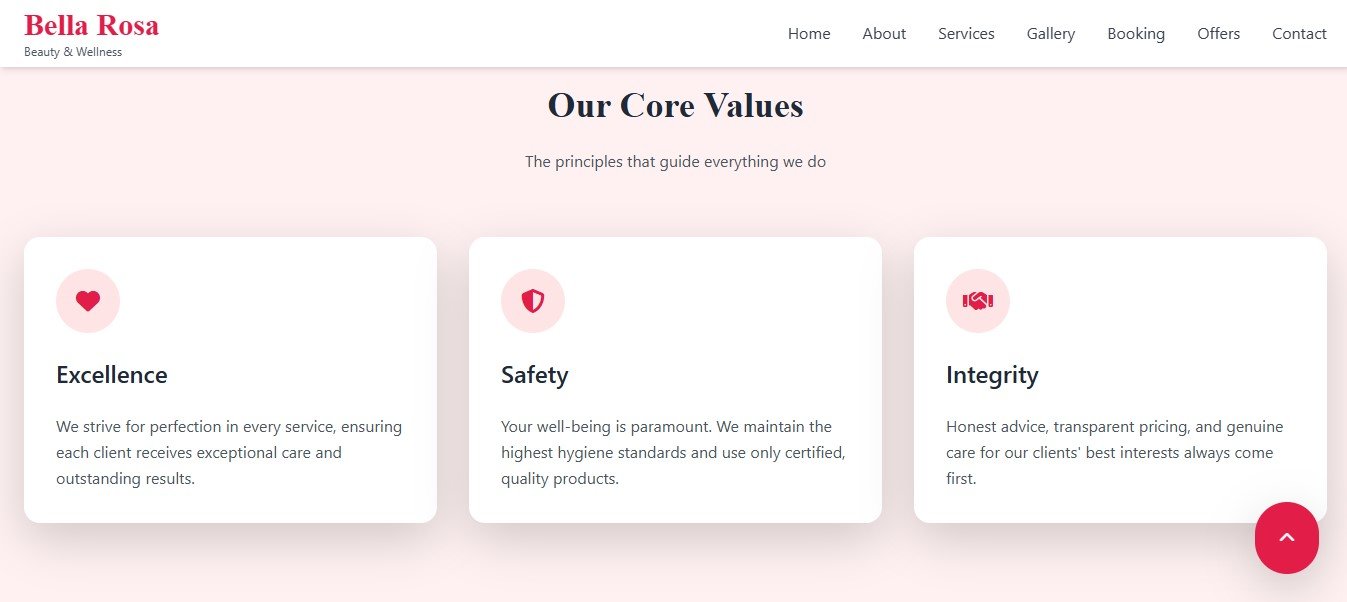This screenshot has width=1347, height=602.
Task: View the Offers page
Action: [x=1218, y=34]
